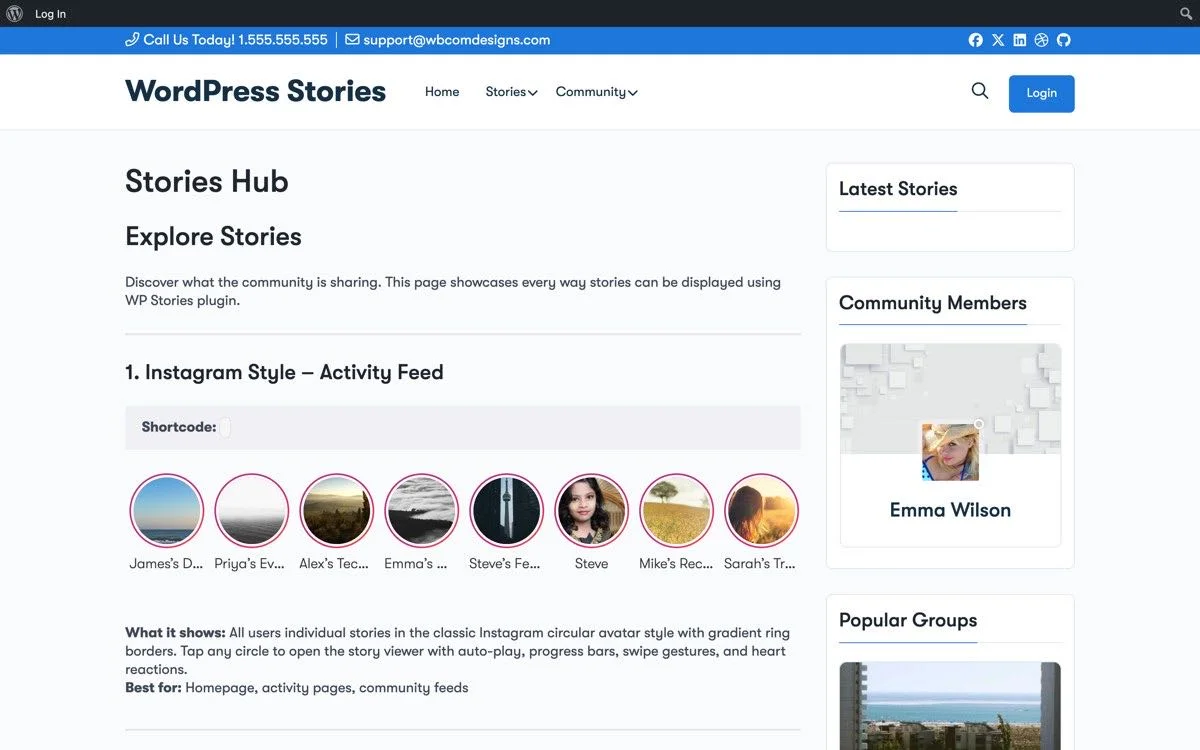Open the GitHub icon link

(1063, 40)
